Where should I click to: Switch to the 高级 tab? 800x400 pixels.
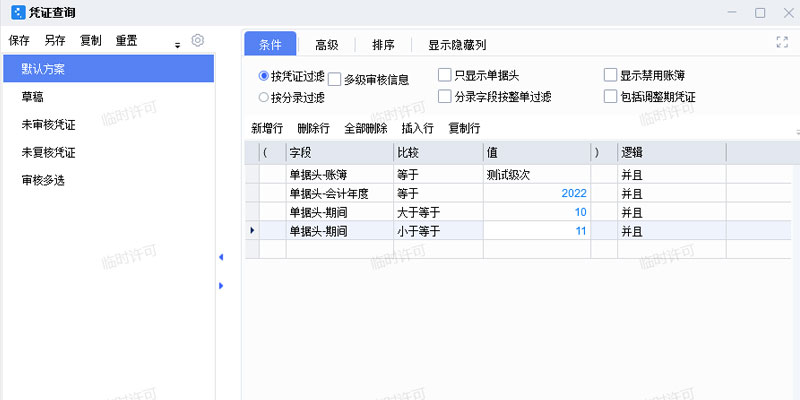tap(326, 45)
